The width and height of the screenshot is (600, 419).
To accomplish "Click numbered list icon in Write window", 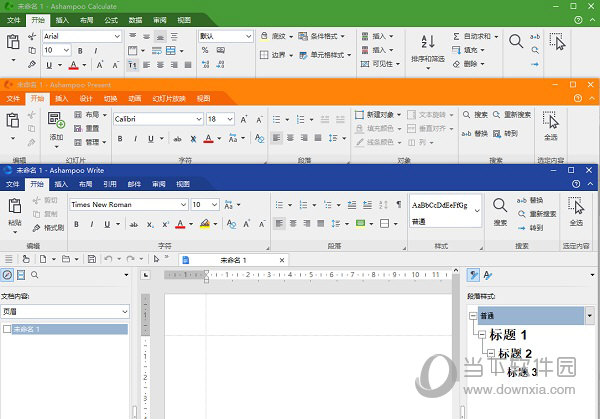I will pos(303,205).
